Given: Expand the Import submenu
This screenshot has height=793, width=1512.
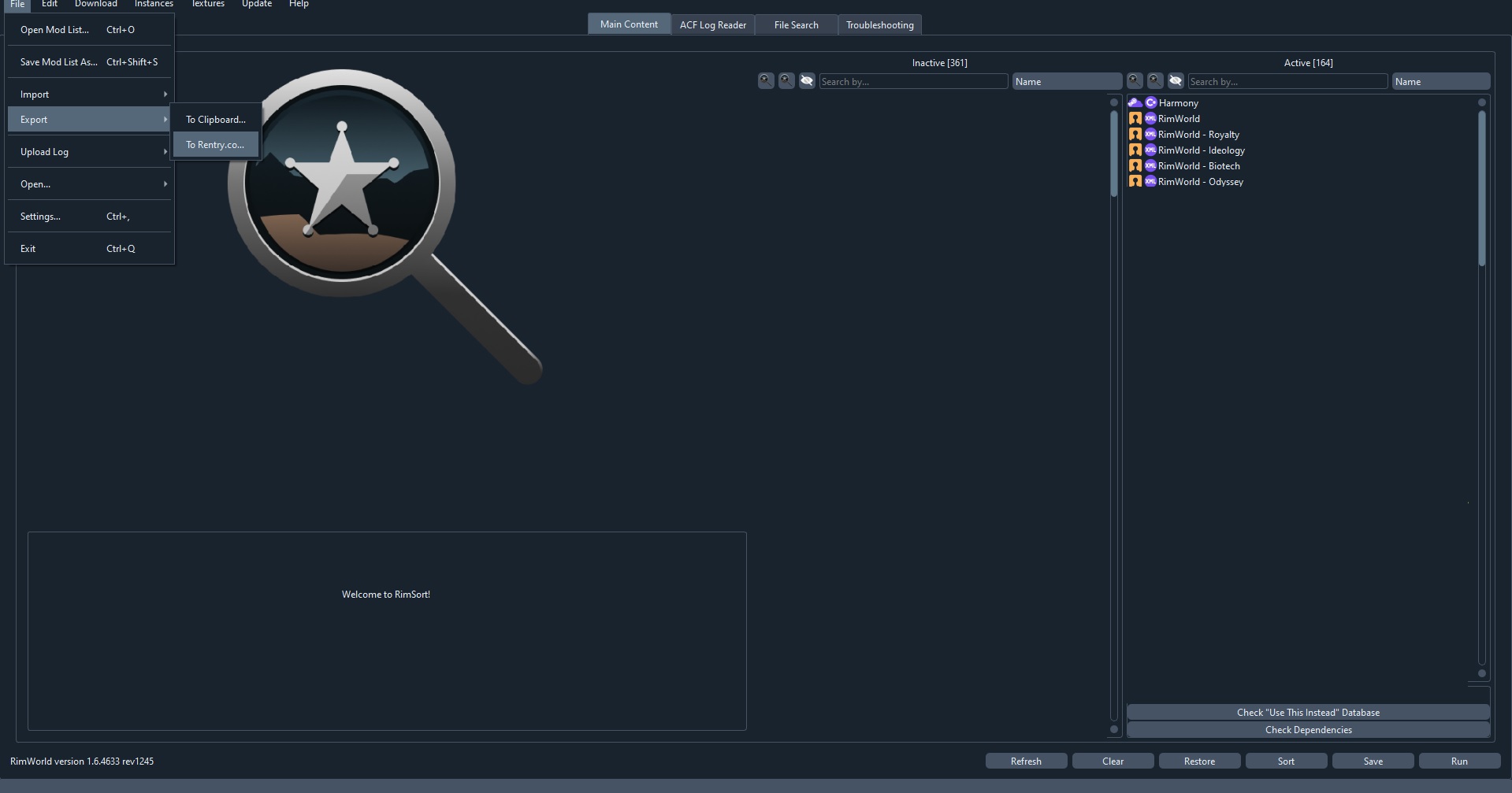Looking at the screenshot, I should pyautogui.click(x=90, y=94).
